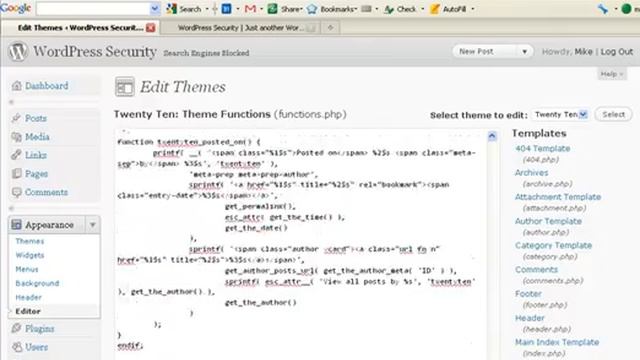Screen dimensions: 640x360
Task: Open Bookmarks in Google toolbar
Action: pyautogui.click(x=332, y=9)
